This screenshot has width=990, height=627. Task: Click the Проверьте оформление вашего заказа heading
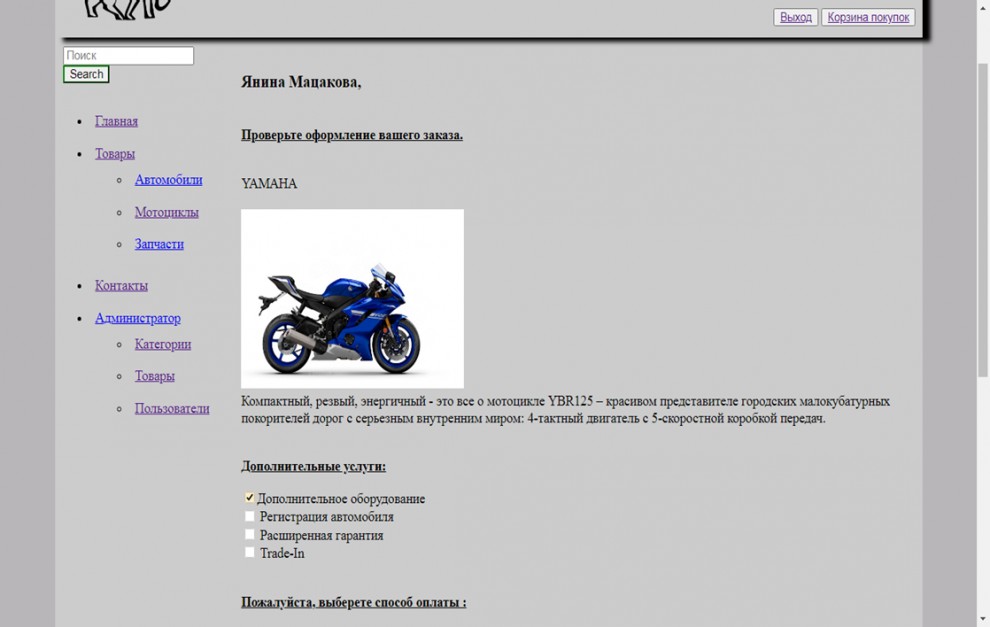pos(352,135)
